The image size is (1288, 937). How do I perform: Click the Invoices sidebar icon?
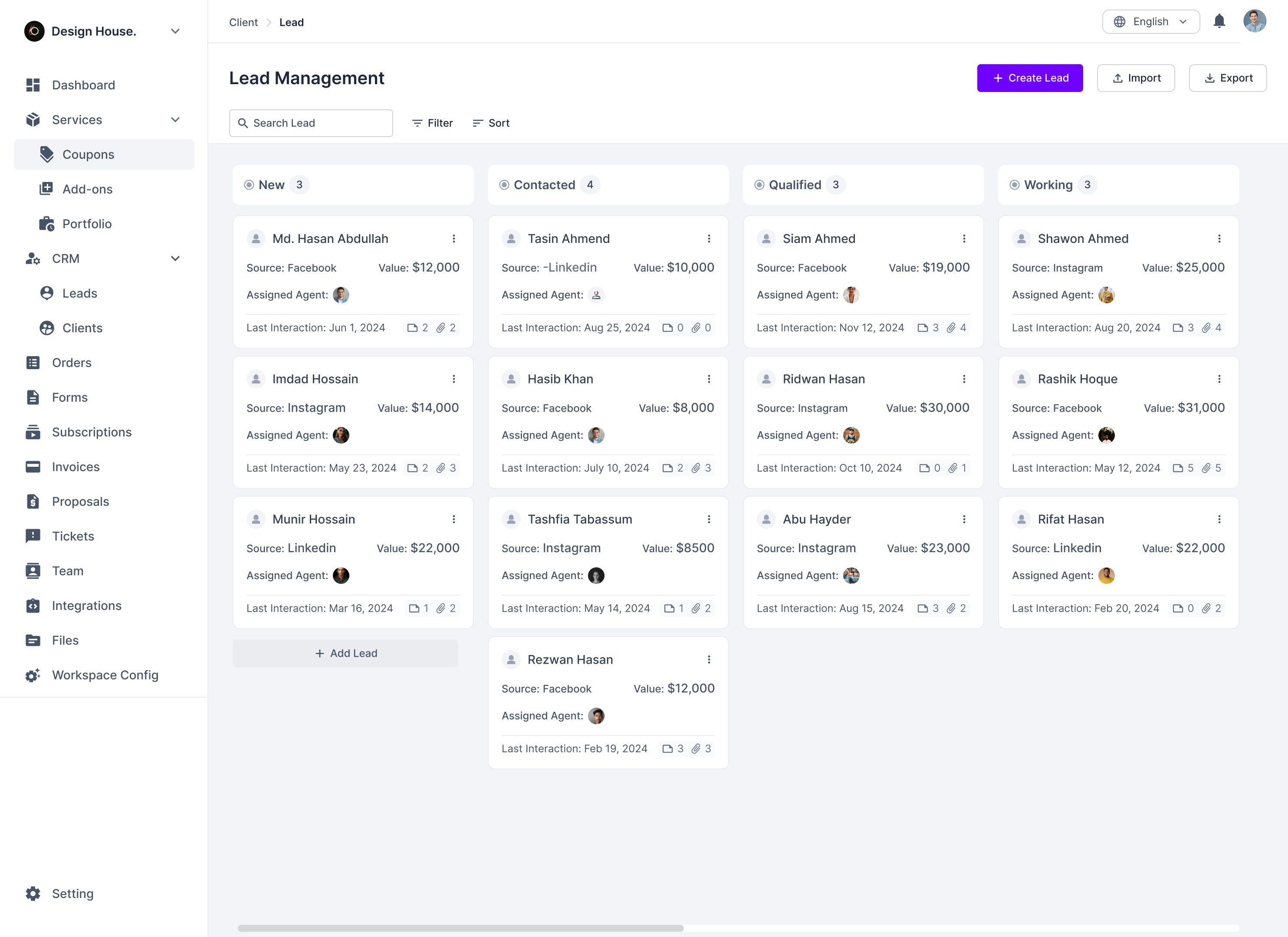tap(33, 466)
